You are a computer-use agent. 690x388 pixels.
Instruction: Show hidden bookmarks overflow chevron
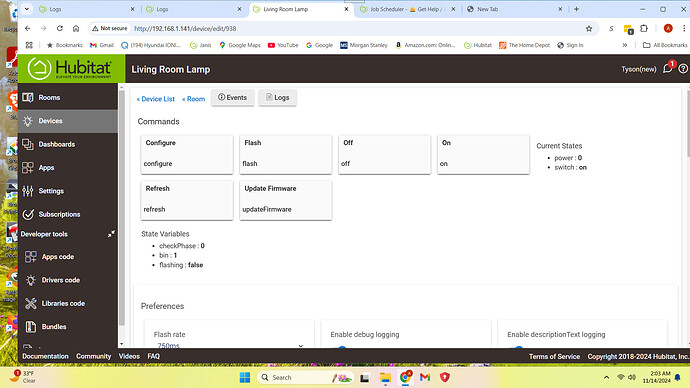[x=624, y=45]
